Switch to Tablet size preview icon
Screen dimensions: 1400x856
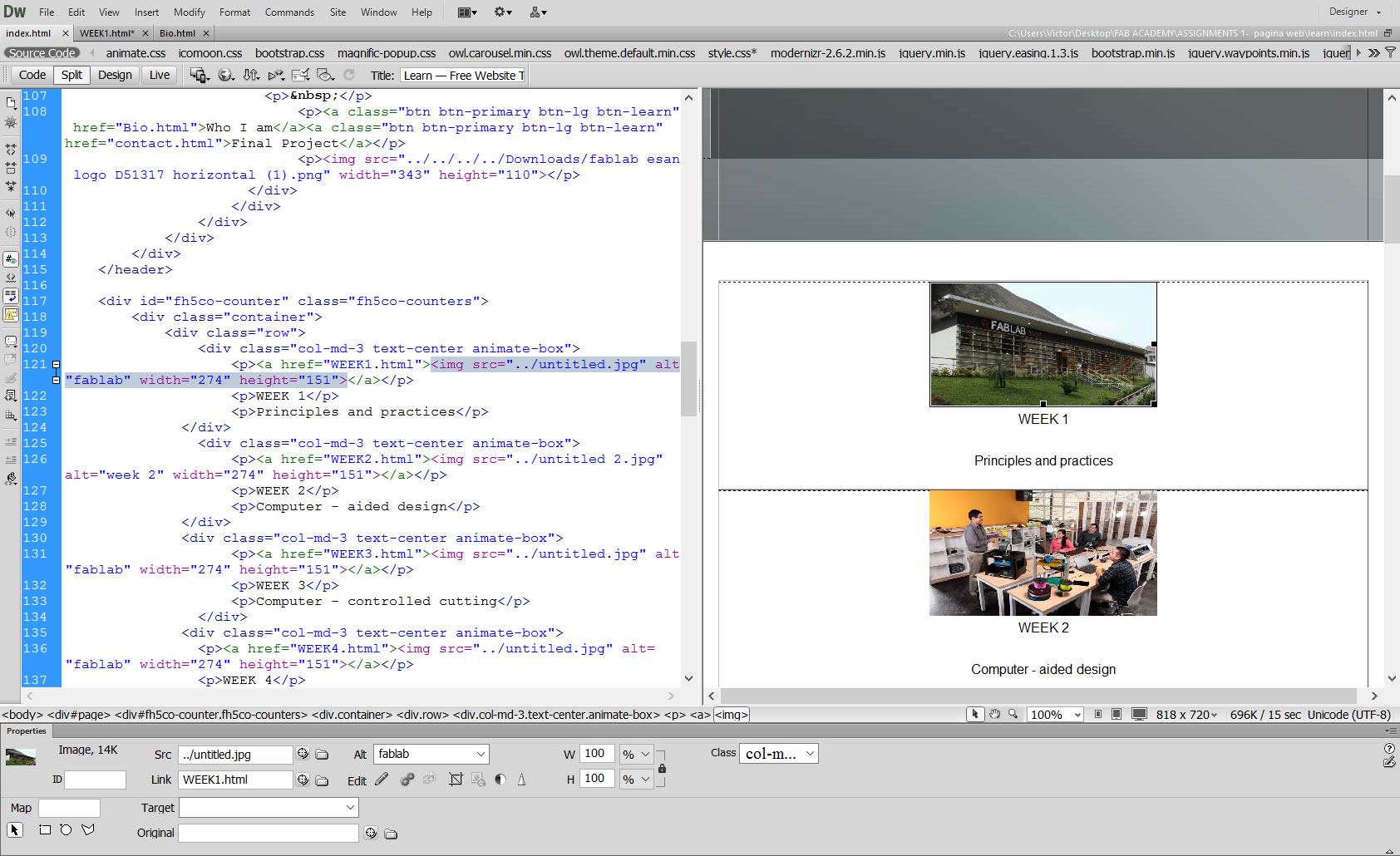pos(1117,714)
